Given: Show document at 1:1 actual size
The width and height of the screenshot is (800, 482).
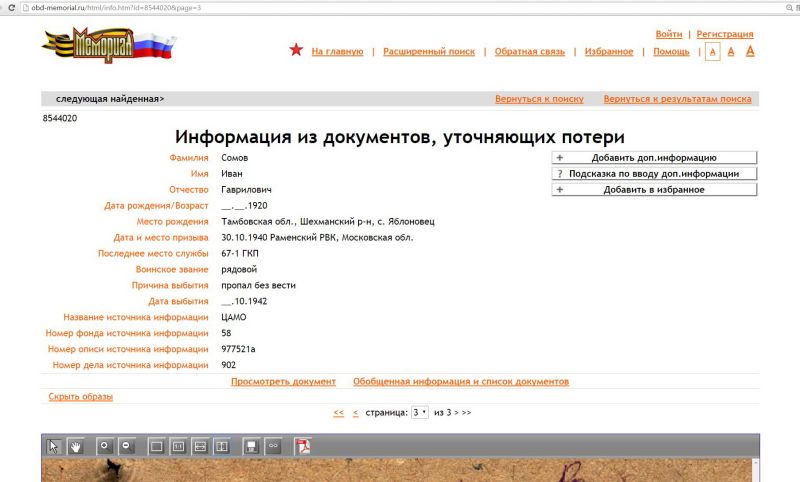Looking at the screenshot, I should [178, 446].
